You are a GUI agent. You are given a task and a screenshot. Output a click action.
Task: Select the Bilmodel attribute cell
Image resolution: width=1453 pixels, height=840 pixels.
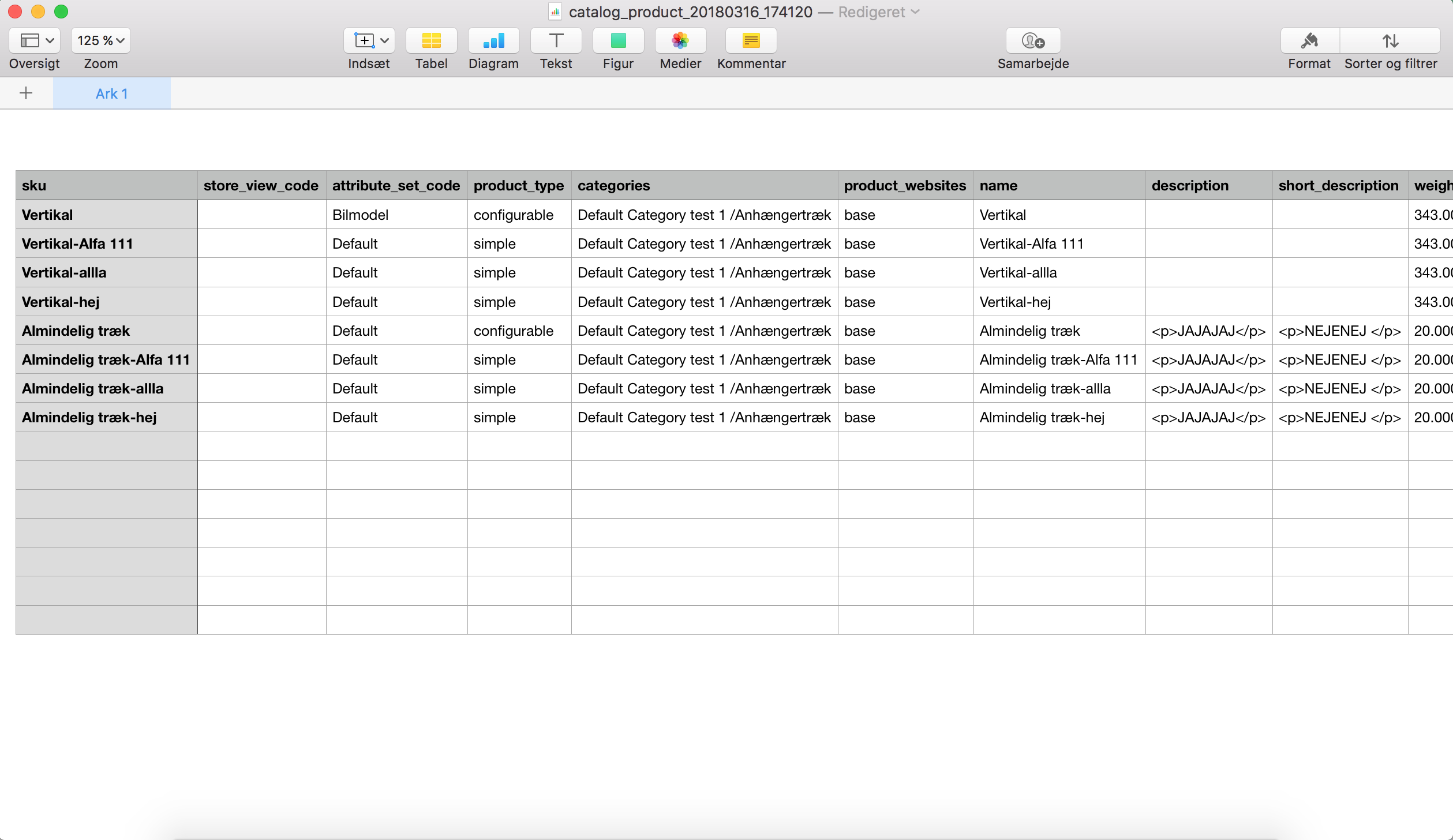point(396,215)
